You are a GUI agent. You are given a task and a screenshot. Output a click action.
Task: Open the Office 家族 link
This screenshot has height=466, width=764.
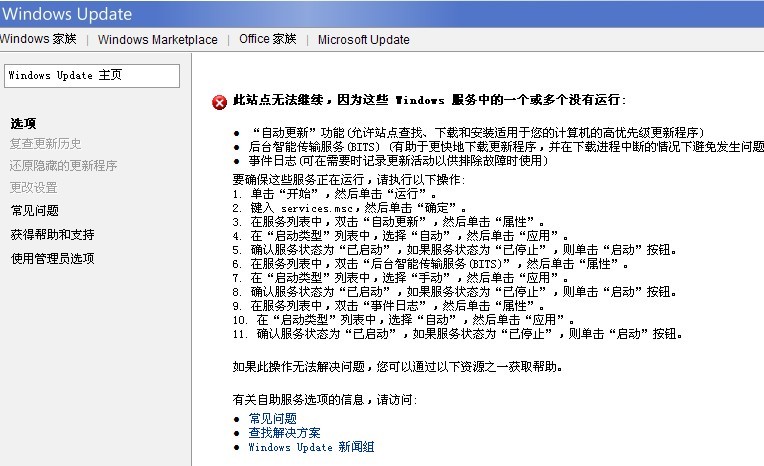tap(267, 39)
